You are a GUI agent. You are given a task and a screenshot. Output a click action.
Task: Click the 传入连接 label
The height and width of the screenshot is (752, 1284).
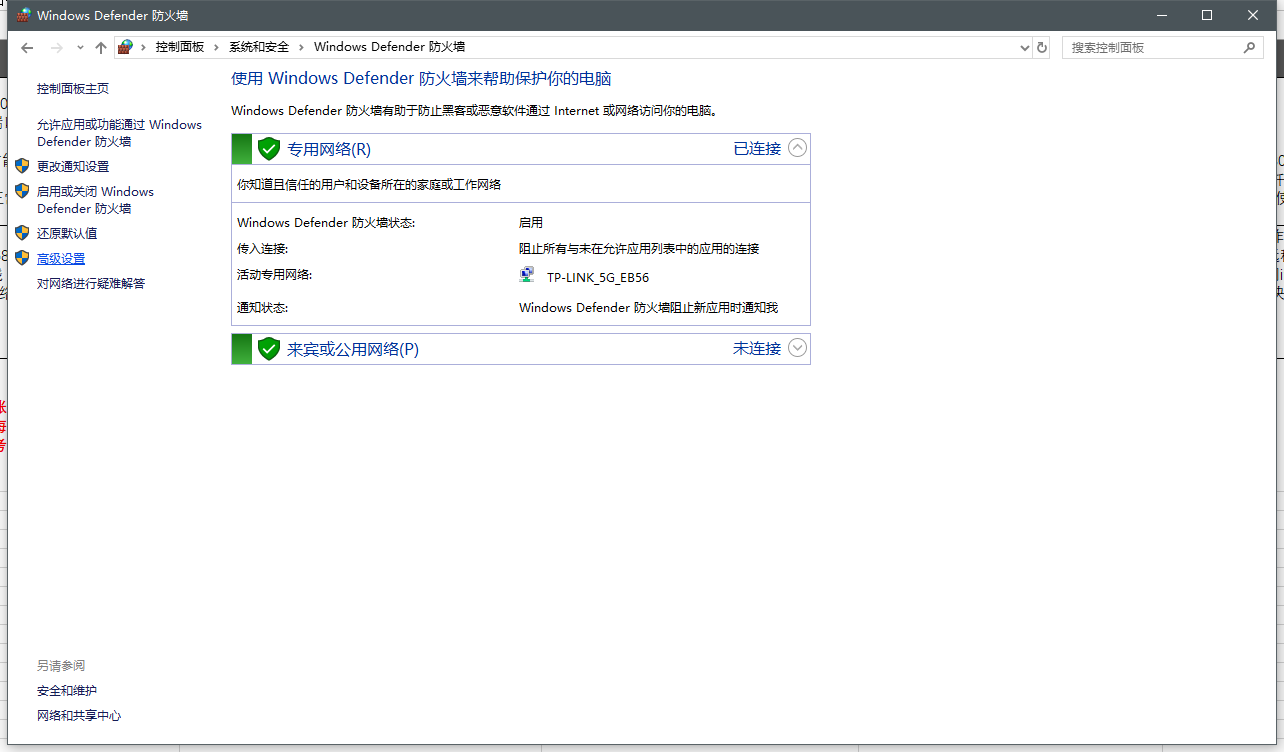[262, 249]
